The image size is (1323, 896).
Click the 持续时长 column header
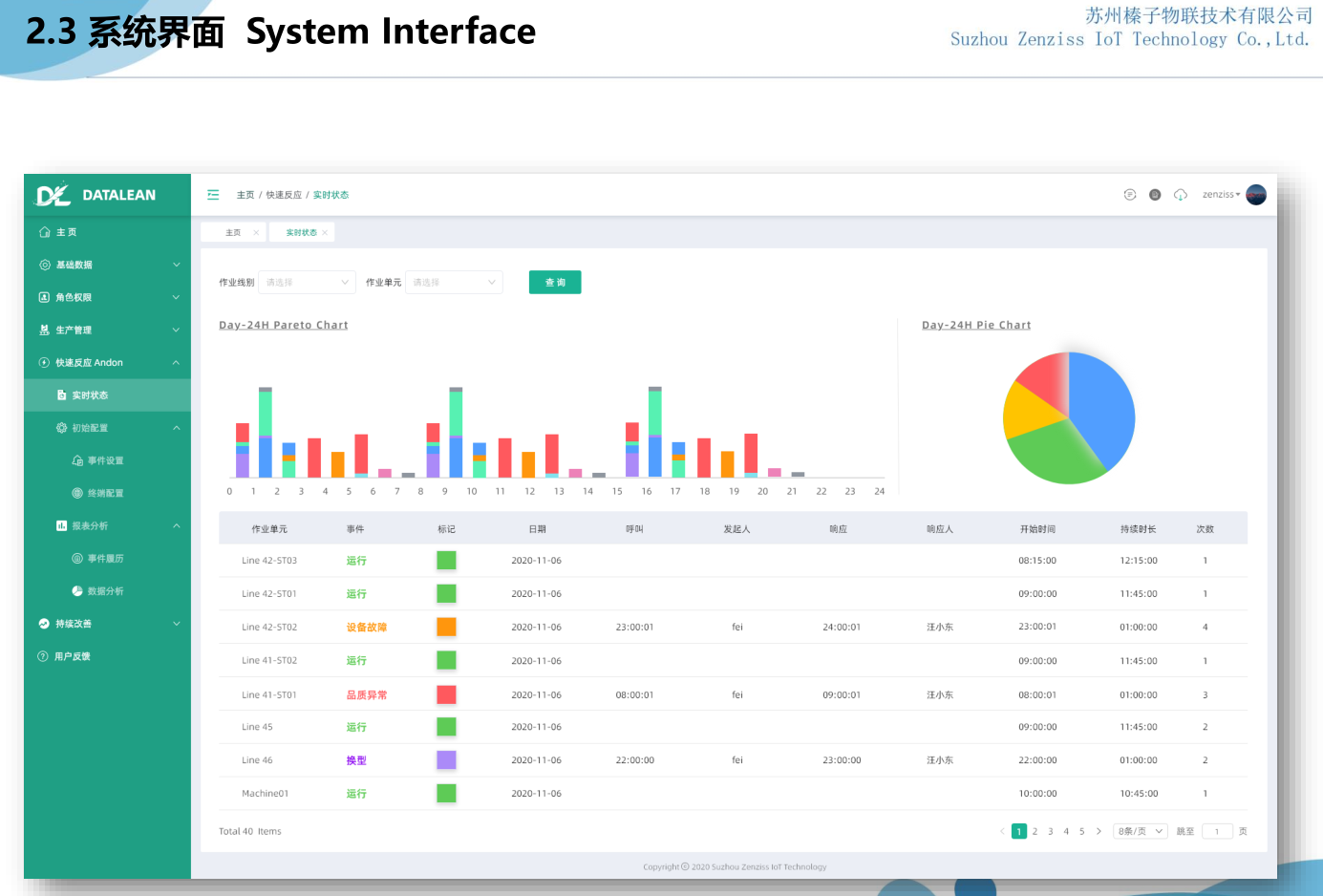1139,529
